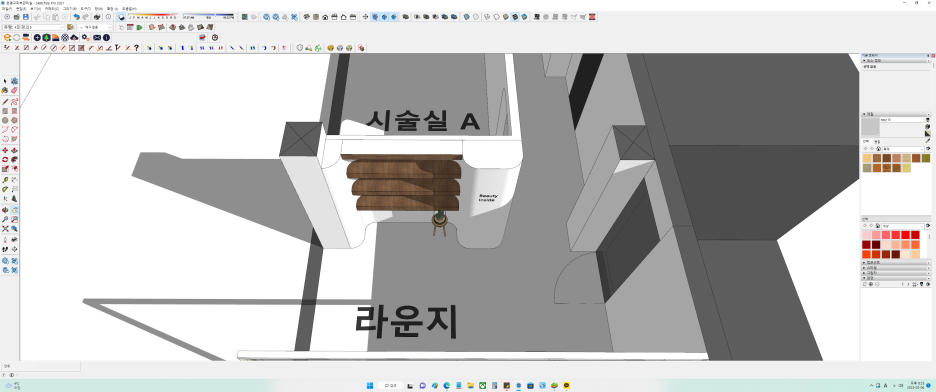Expand the Components tray panel

pyautogui.click(x=895, y=263)
